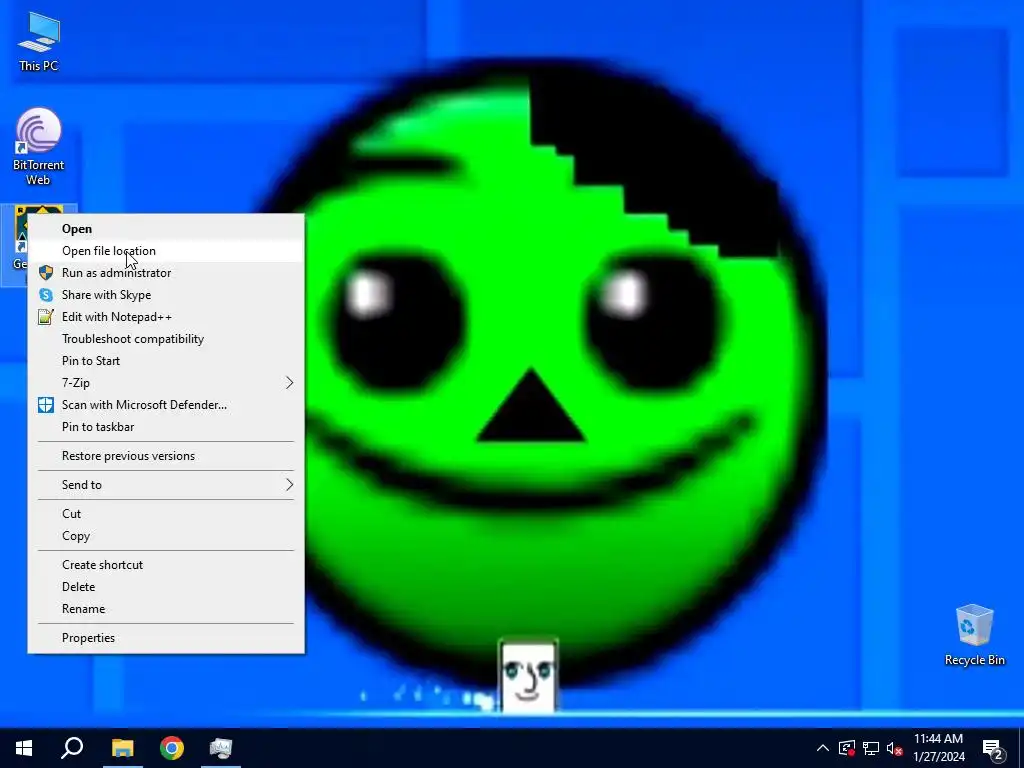Choose Open in the context menu
This screenshot has height=768, width=1024.
(166, 229)
